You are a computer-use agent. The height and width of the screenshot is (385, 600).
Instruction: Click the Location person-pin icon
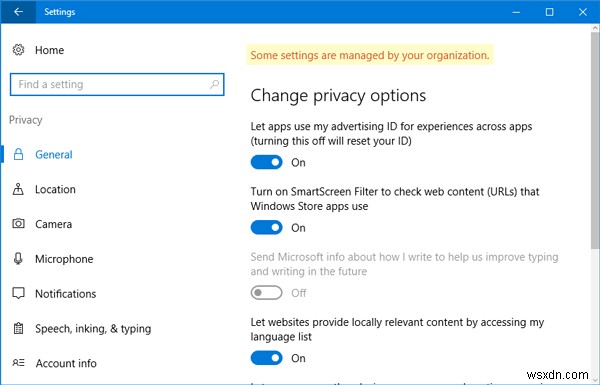click(18, 189)
